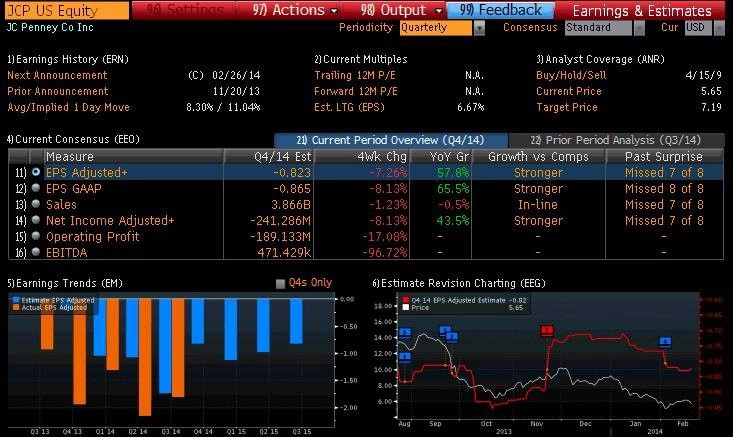Select the EPS GAAP radio button
The height and width of the screenshot is (437, 733).
click(36, 188)
